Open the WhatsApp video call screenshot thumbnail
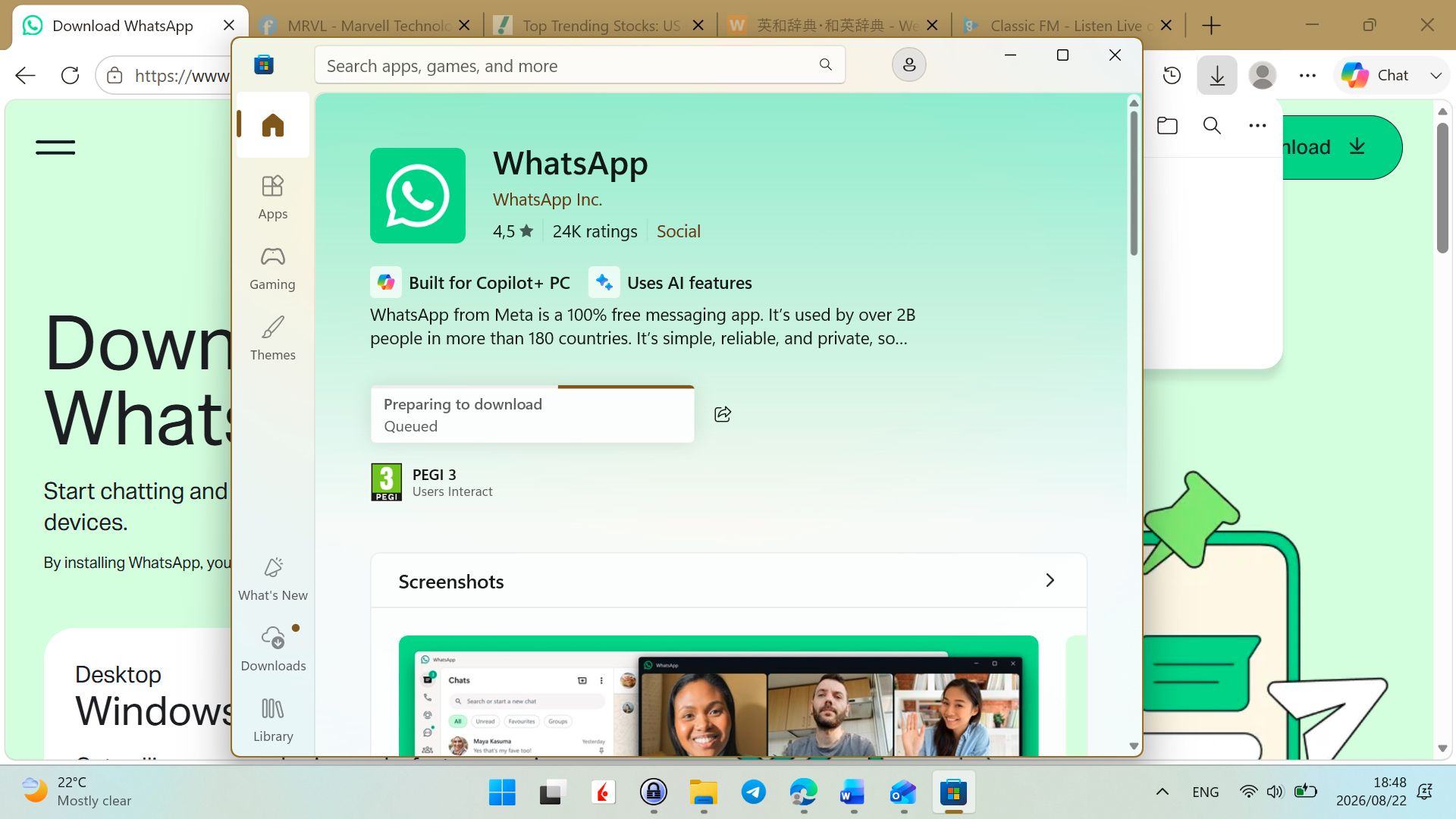The image size is (1456, 819). pos(718,695)
